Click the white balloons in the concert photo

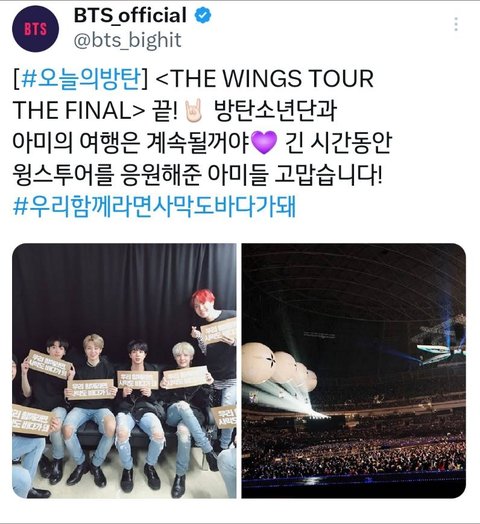(x=279, y=367)
